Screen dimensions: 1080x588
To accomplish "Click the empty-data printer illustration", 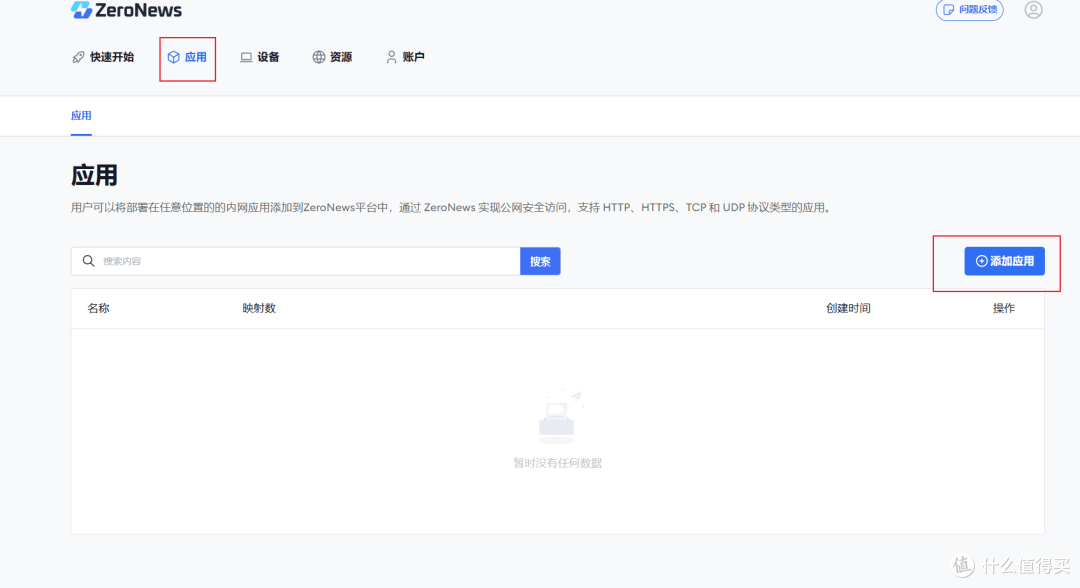I will tap(557, 415).
